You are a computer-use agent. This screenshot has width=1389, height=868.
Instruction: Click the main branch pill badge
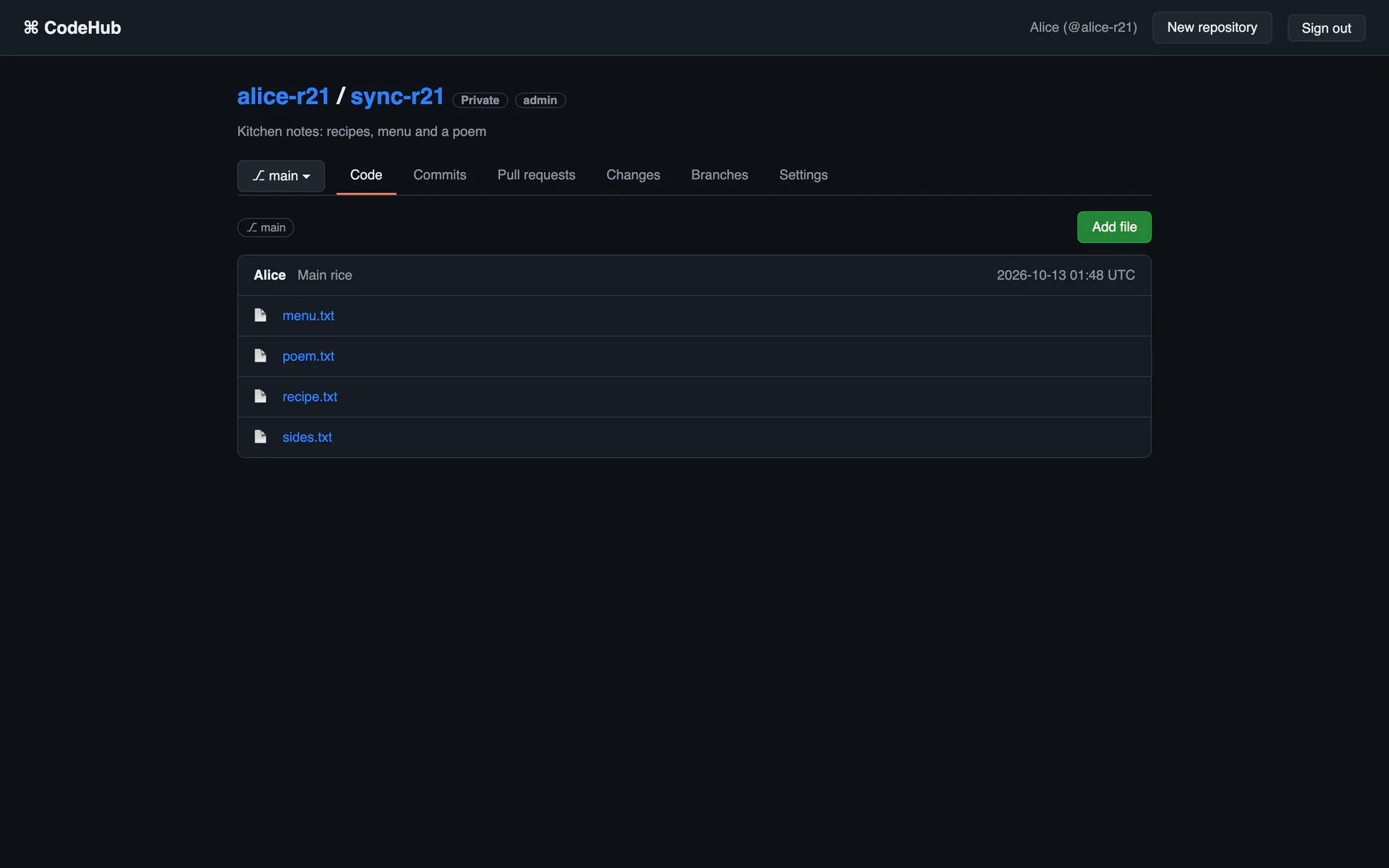(266, 227)
